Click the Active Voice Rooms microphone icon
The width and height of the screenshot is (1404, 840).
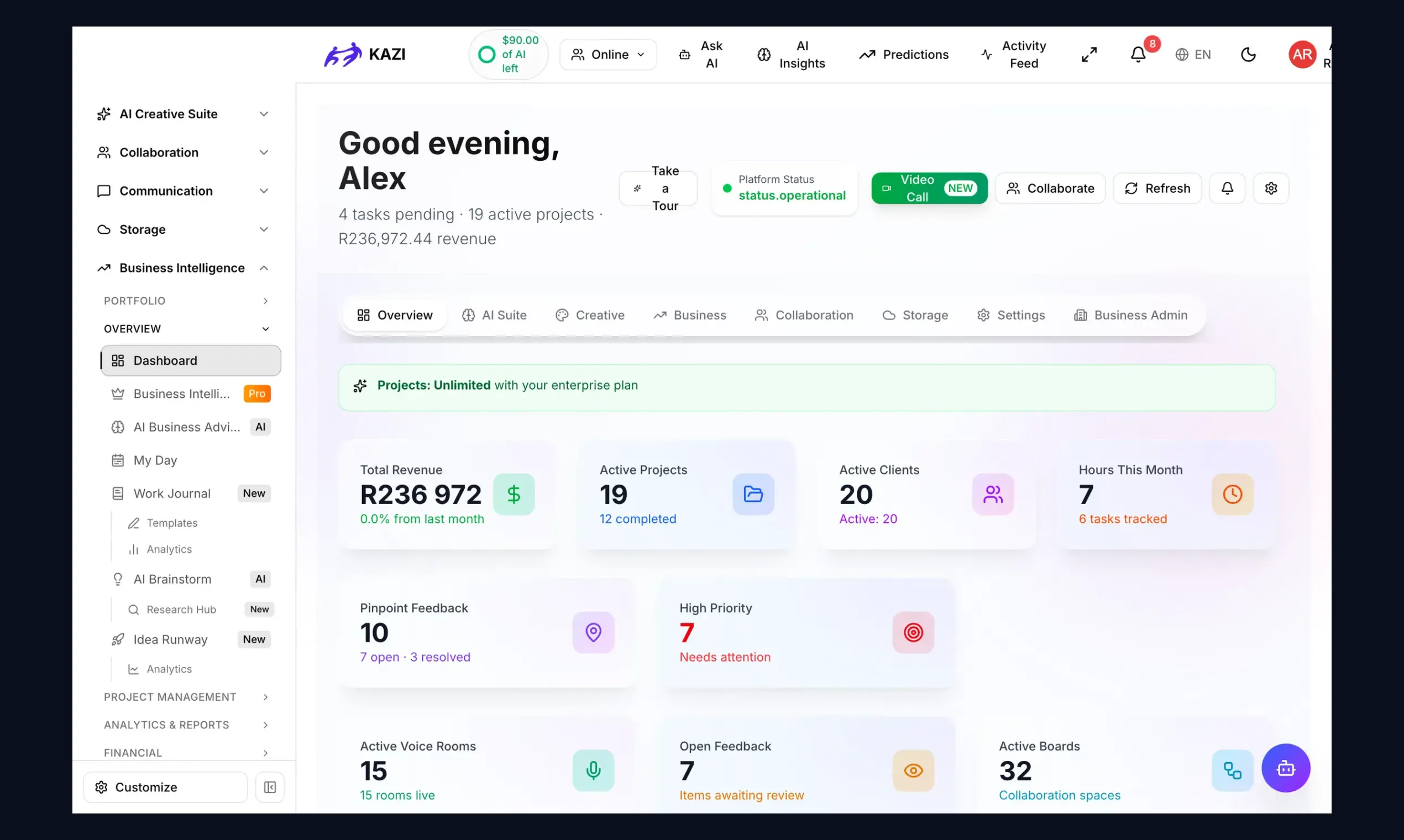[593, 770]
